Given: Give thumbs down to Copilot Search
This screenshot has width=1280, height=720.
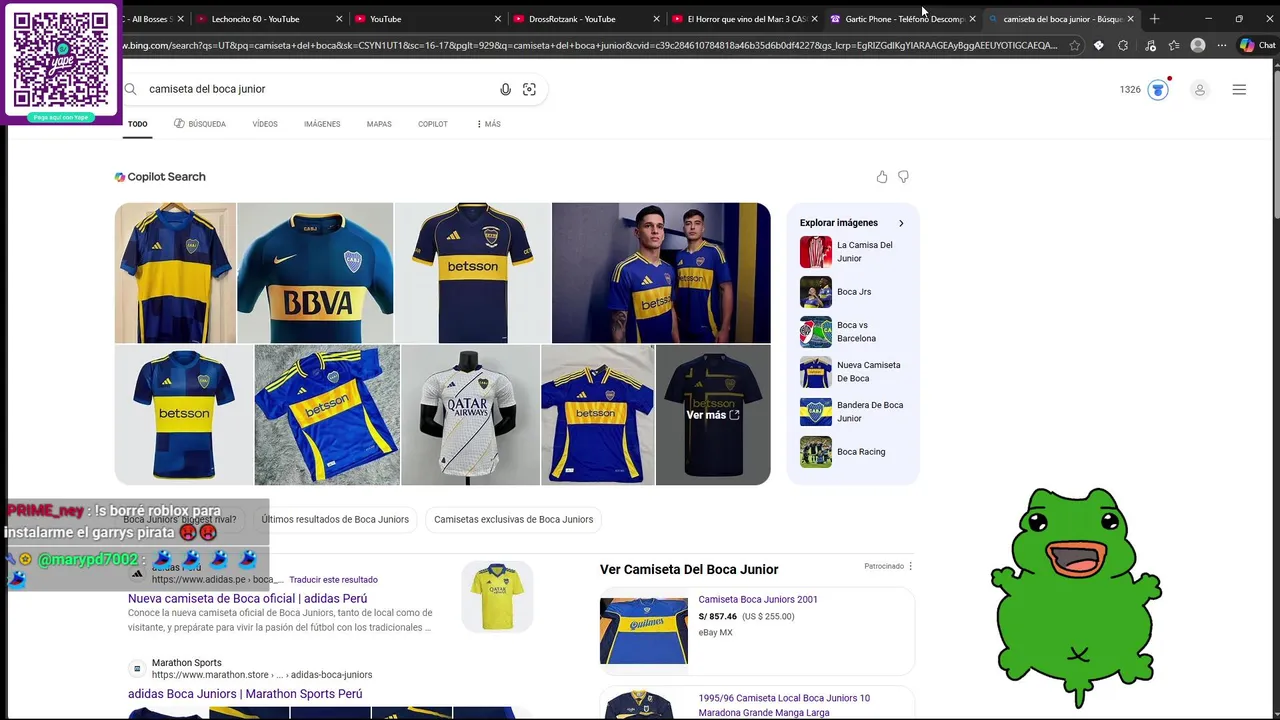Looking at the screenshot, I should click(903, 177).
